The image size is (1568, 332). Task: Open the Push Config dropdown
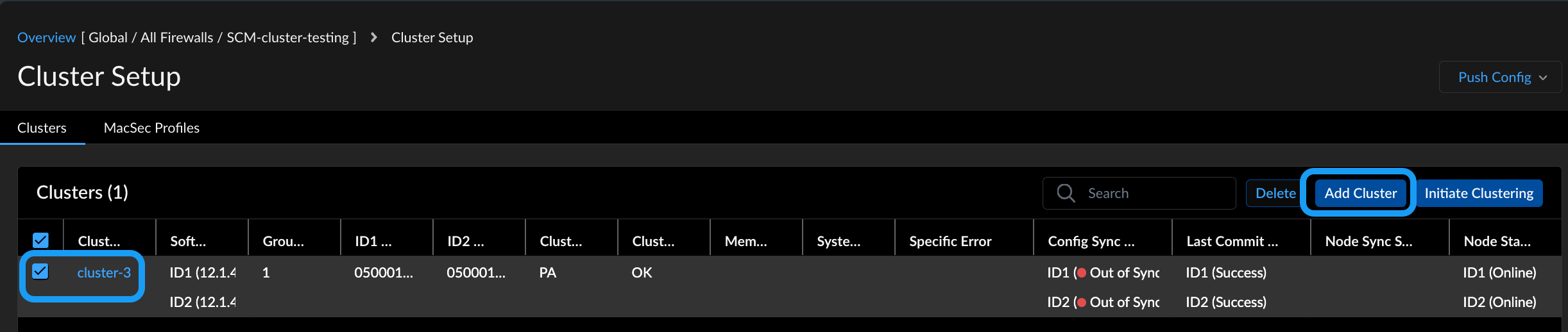tap(1501, 78)
